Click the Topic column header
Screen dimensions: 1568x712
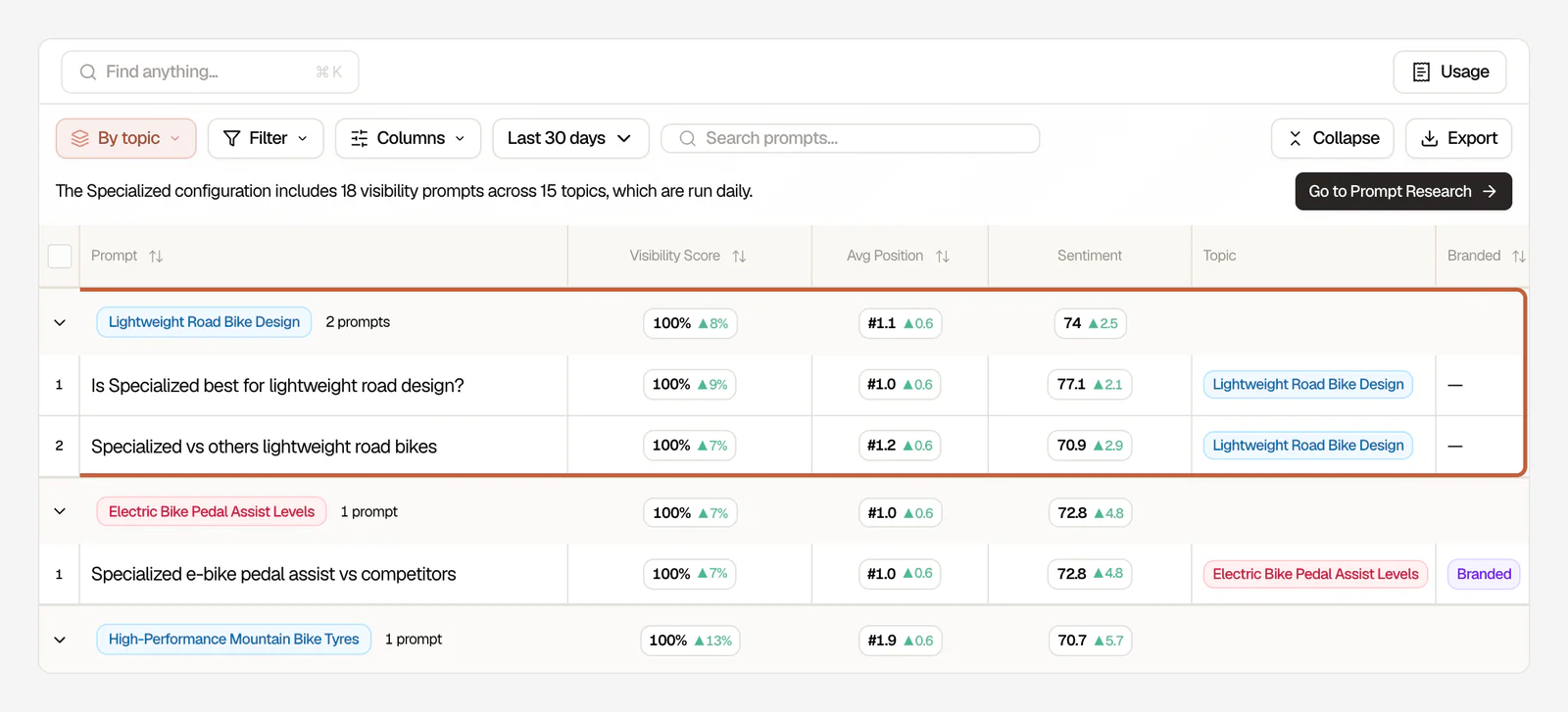(x=1219, y=256)
